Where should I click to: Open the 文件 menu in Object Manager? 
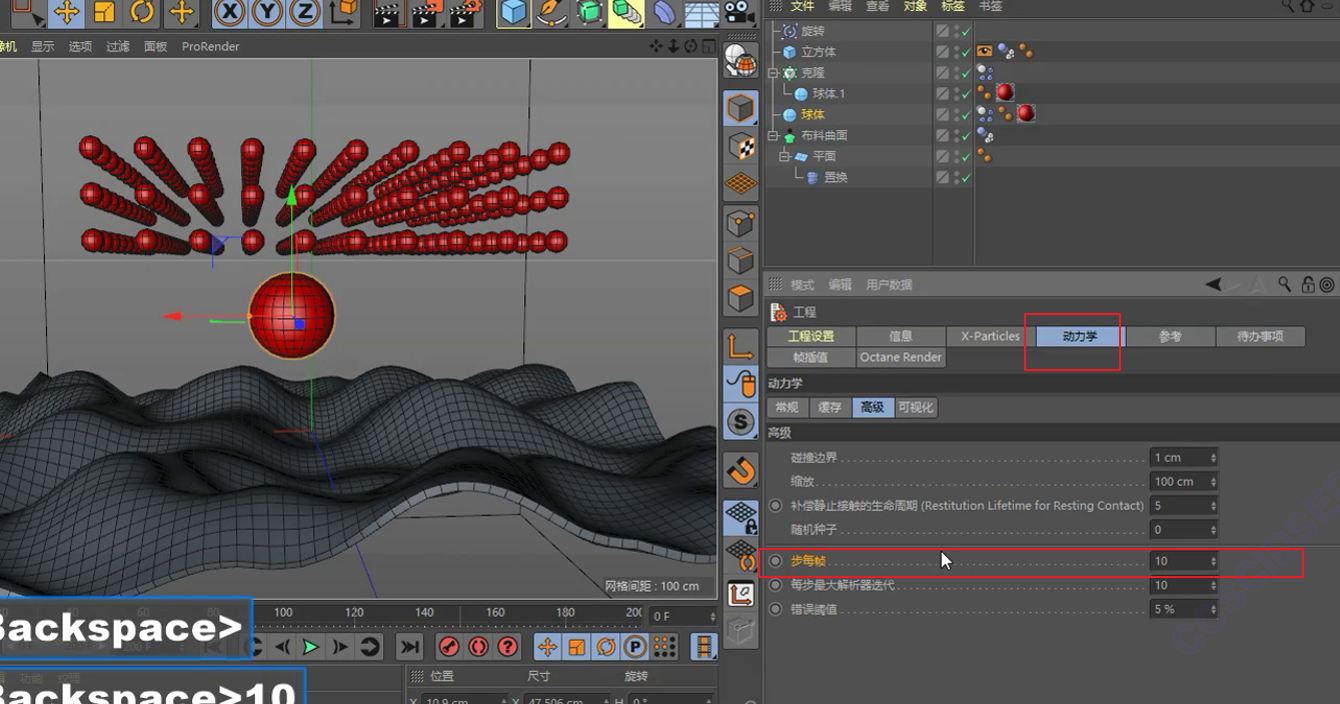(x=802, y=6)
